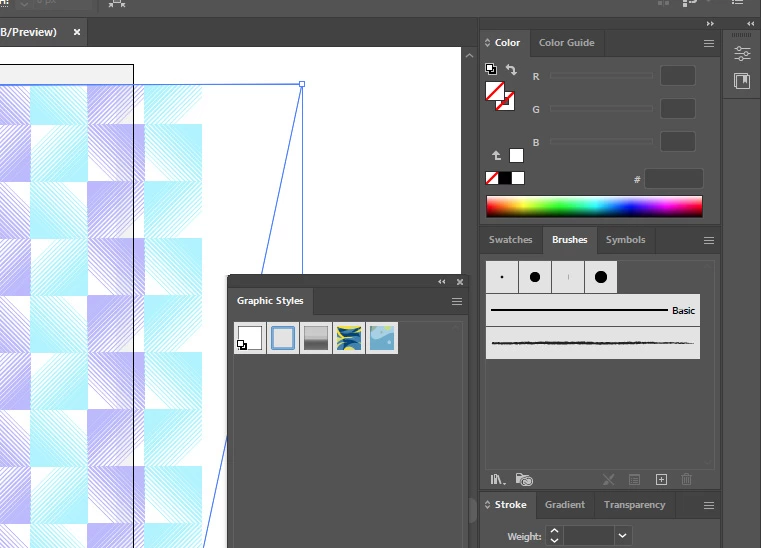761x548 pixels.
Task: Select the Basic brush
Action: coord(593,310)
